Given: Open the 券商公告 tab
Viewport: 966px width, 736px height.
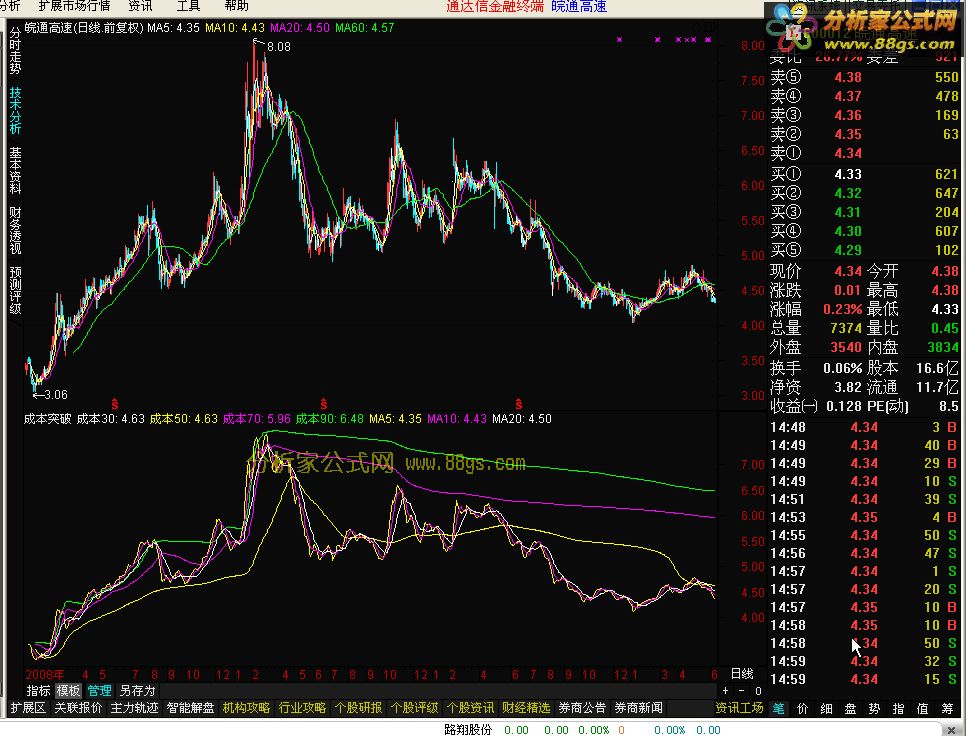Looking at the screenshot, I should 582,708.
